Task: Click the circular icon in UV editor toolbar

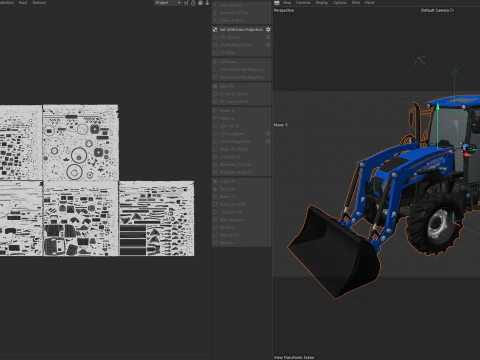Action: 200,3
